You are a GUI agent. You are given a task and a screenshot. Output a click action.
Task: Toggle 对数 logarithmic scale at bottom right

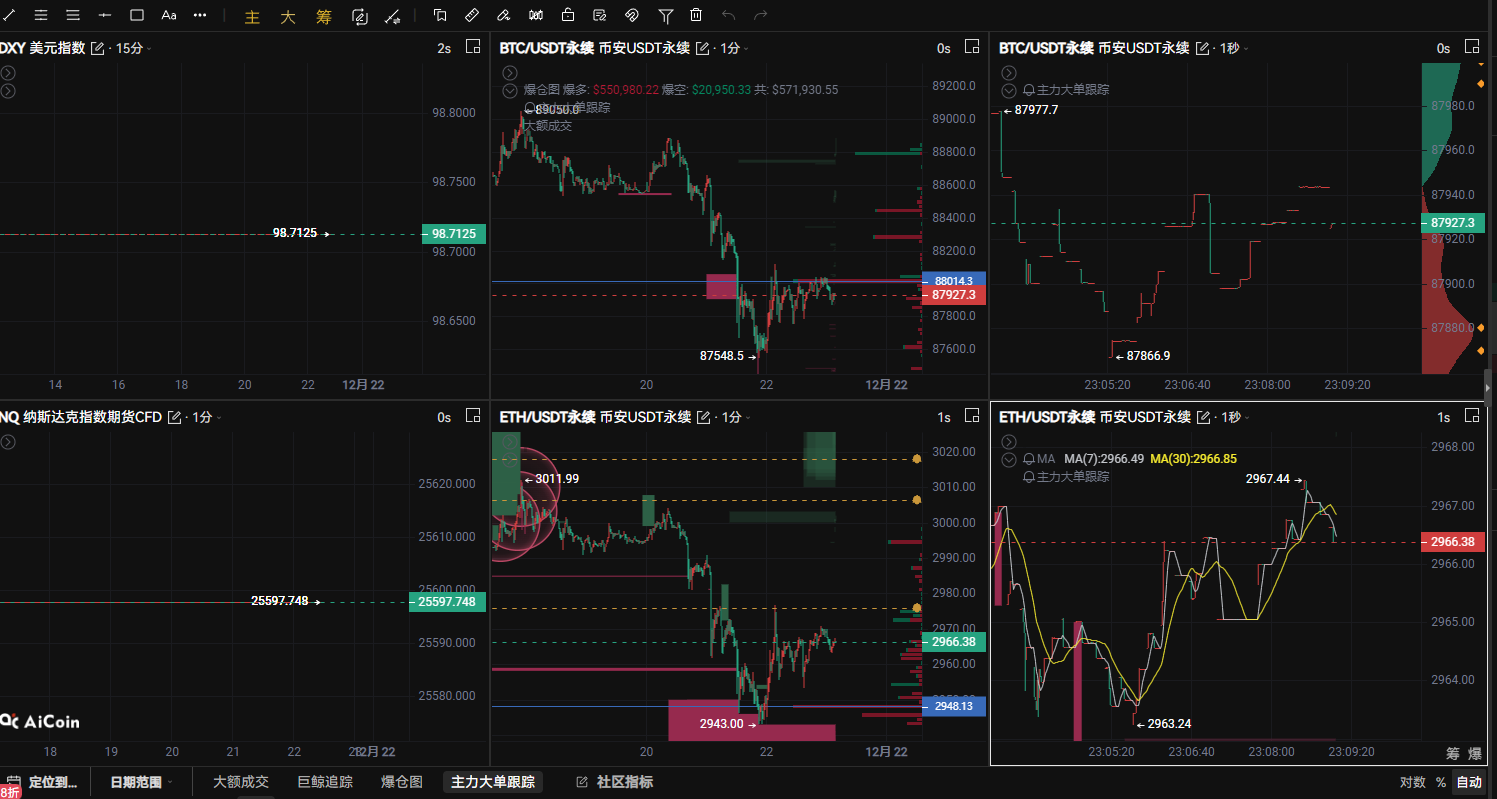coord(1412,782)
